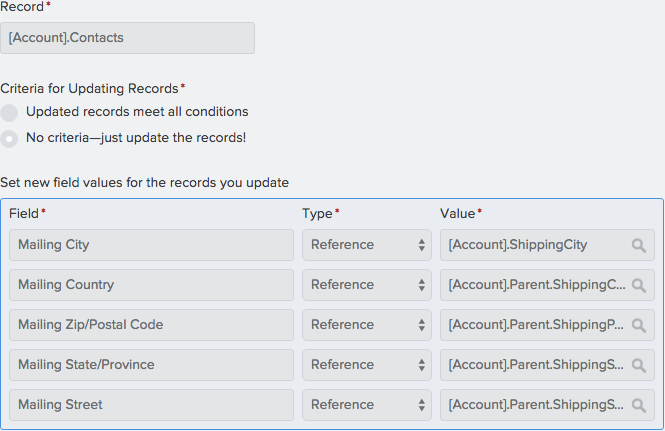Click the [Account].Contacts record field
665x431 pixels.
click(x=127, y=38)
